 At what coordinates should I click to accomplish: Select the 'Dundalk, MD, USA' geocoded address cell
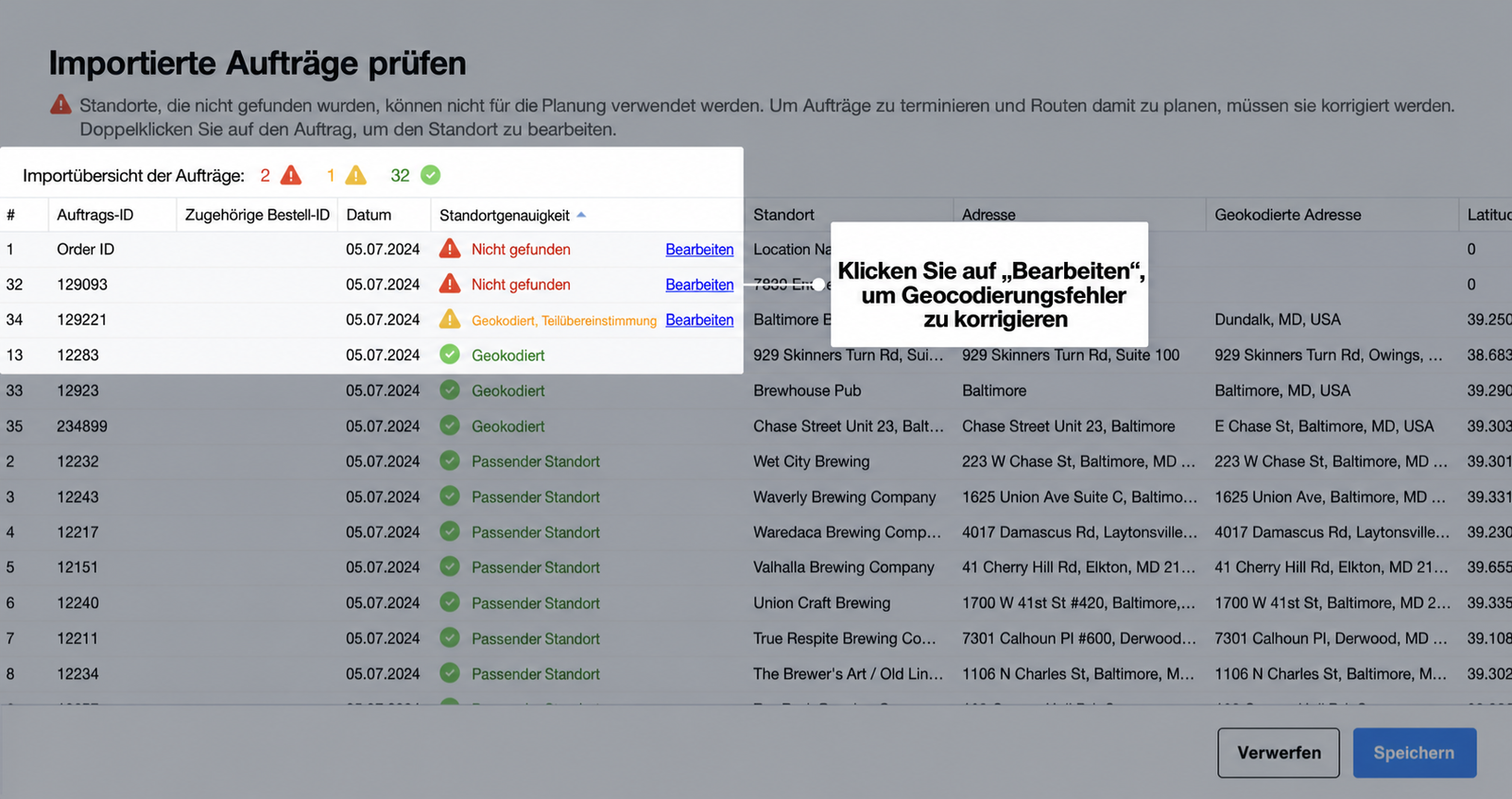[x=1278, y=320]
